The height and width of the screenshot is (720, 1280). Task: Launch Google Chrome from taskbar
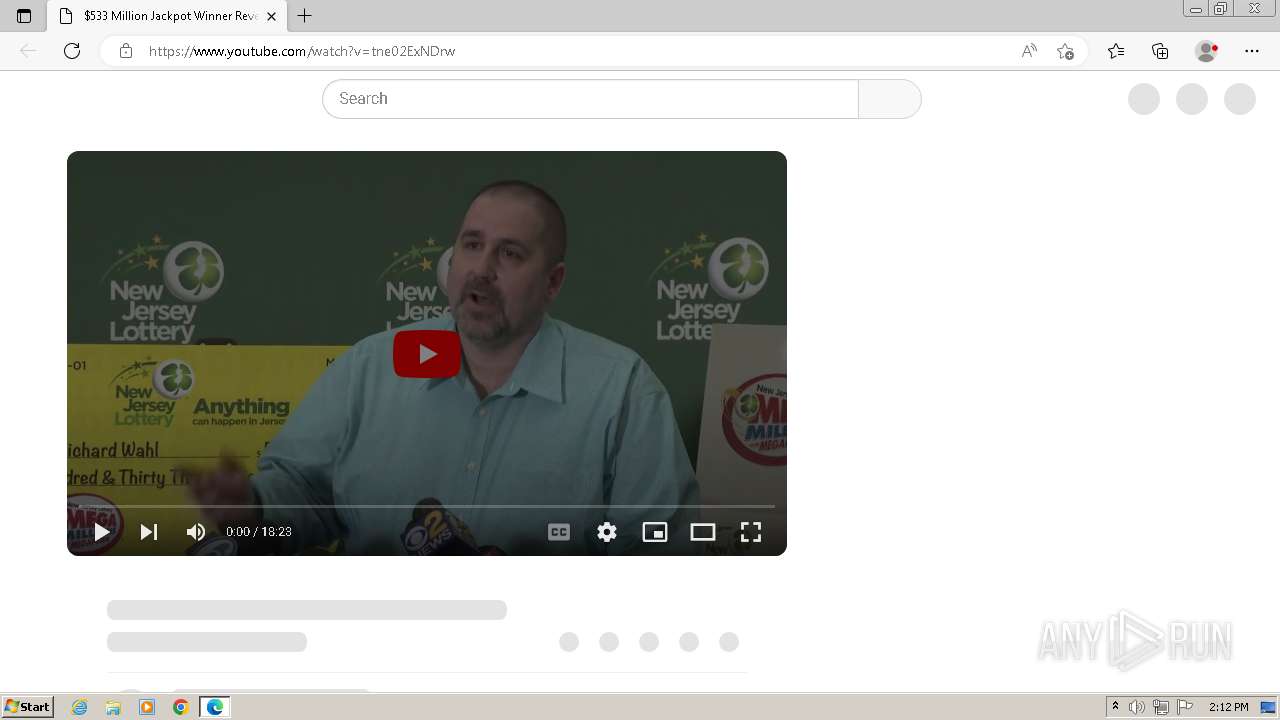(x=180, y=707)
